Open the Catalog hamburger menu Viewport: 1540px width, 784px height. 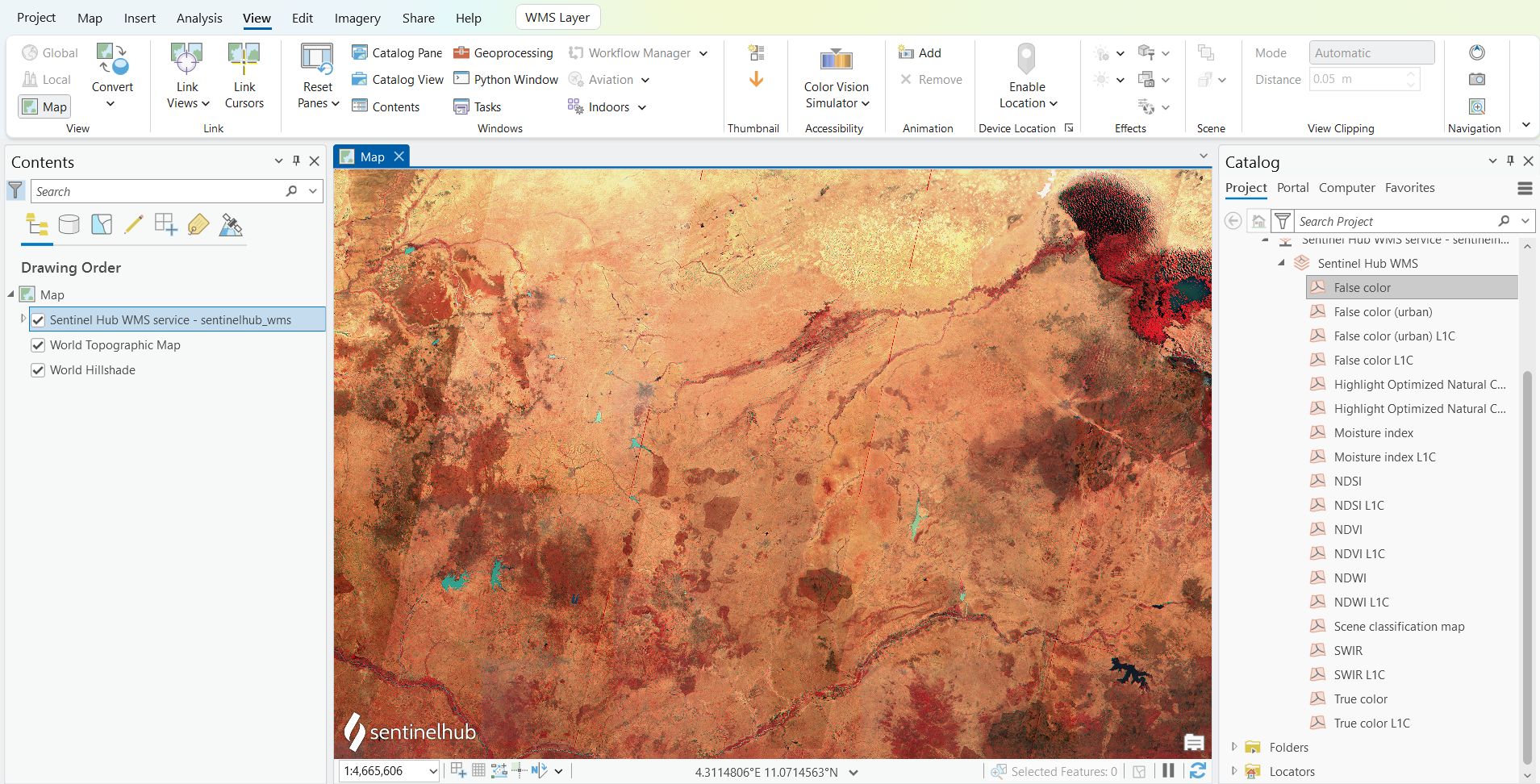[x=1525, y=188]
